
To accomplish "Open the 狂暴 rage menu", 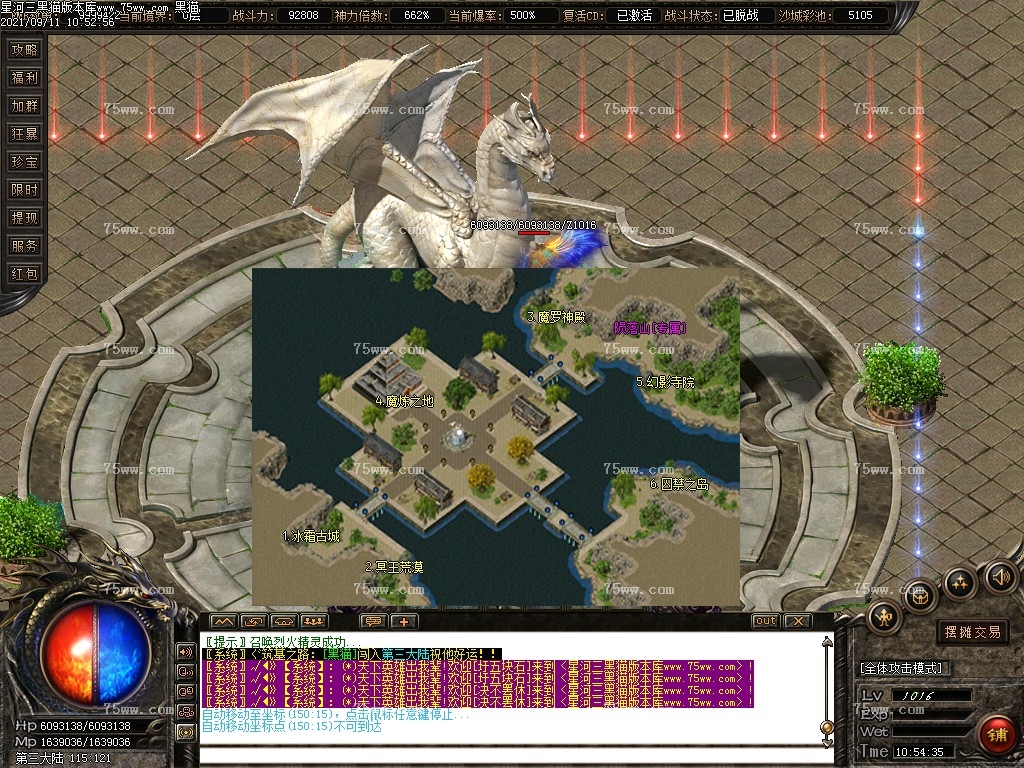I will 25,134.
